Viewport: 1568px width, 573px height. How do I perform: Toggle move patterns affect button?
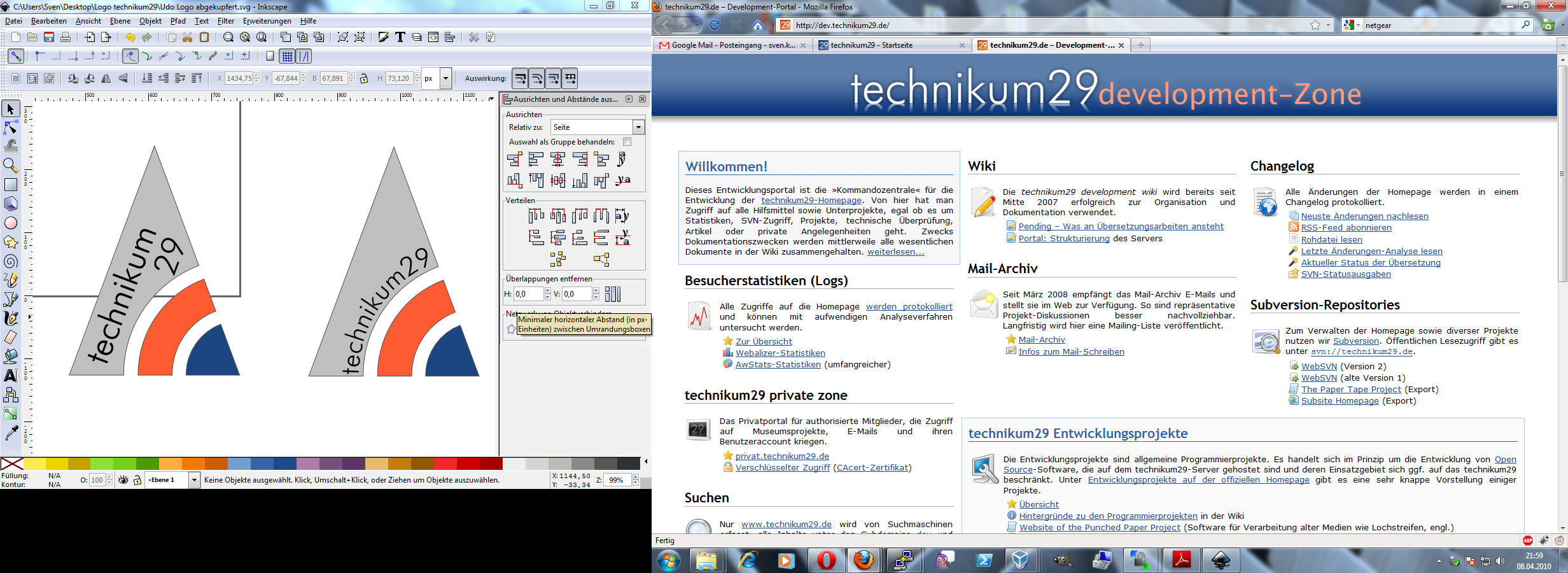pos(570,78)
